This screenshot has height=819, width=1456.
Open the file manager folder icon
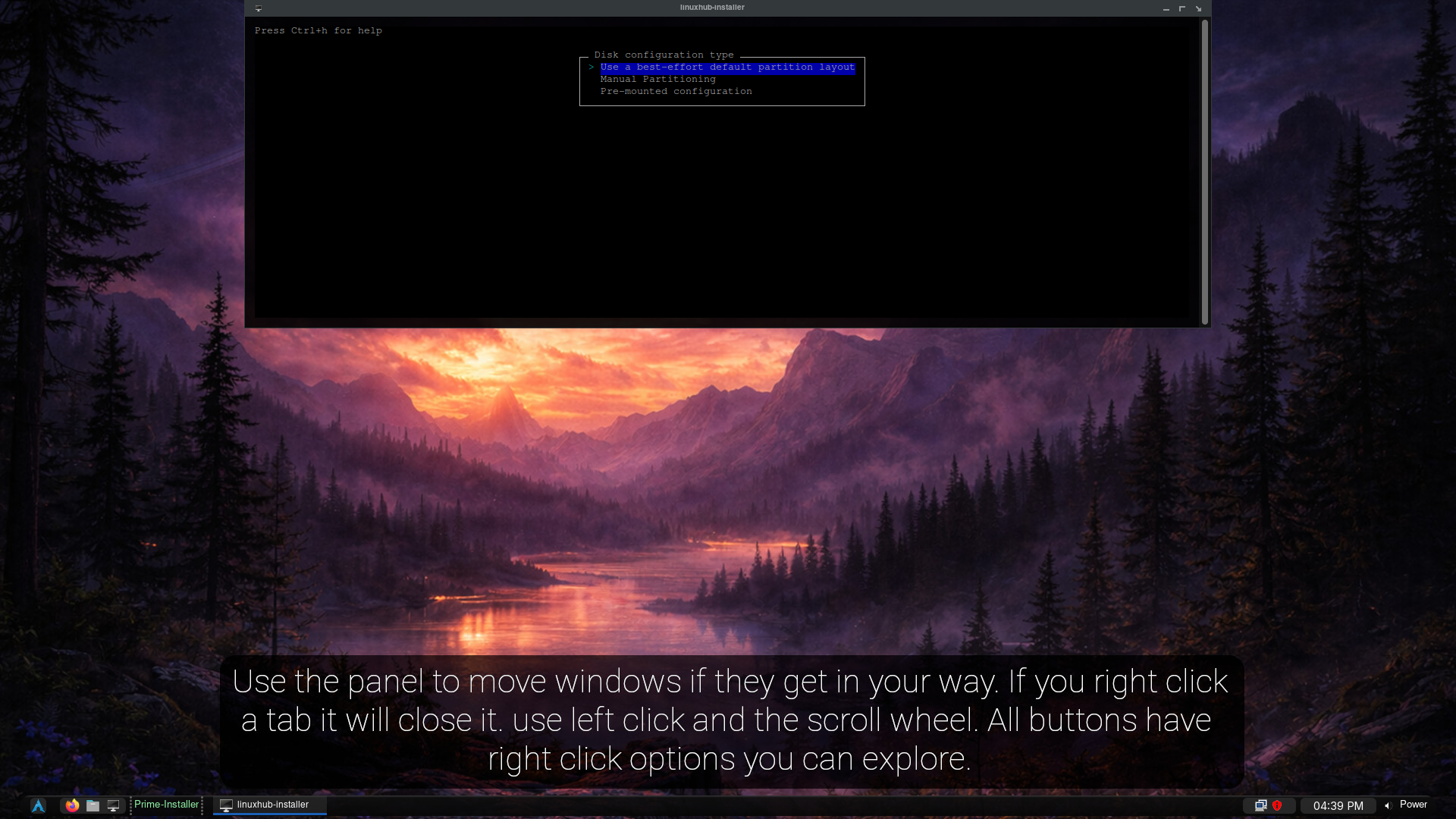click(93, 805)
